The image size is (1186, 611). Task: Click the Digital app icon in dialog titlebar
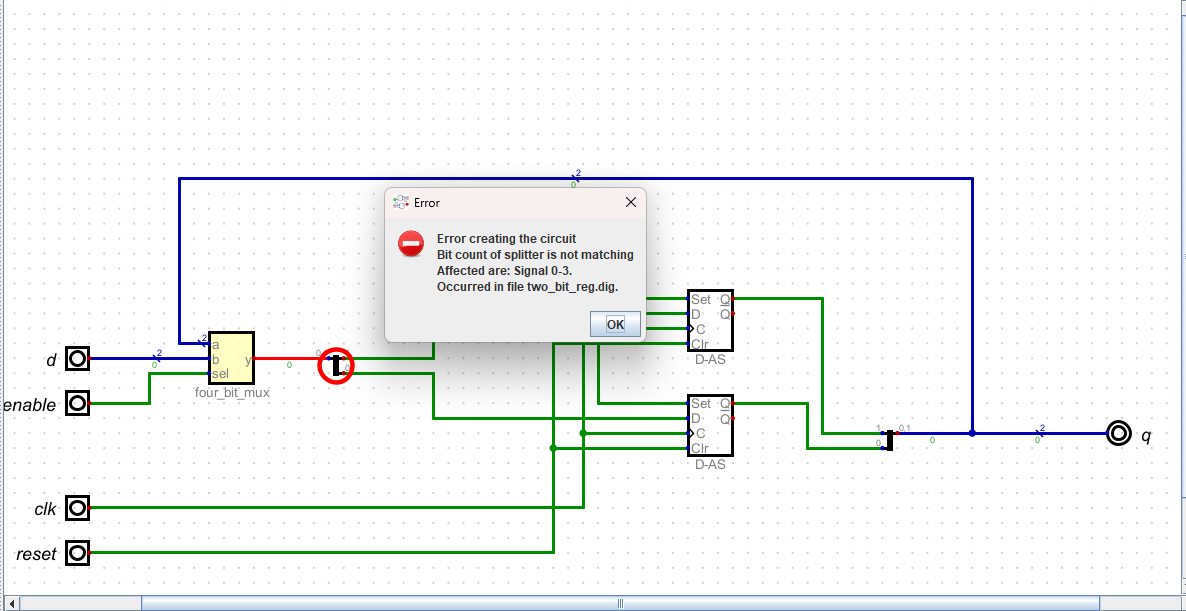coord(399,202)
